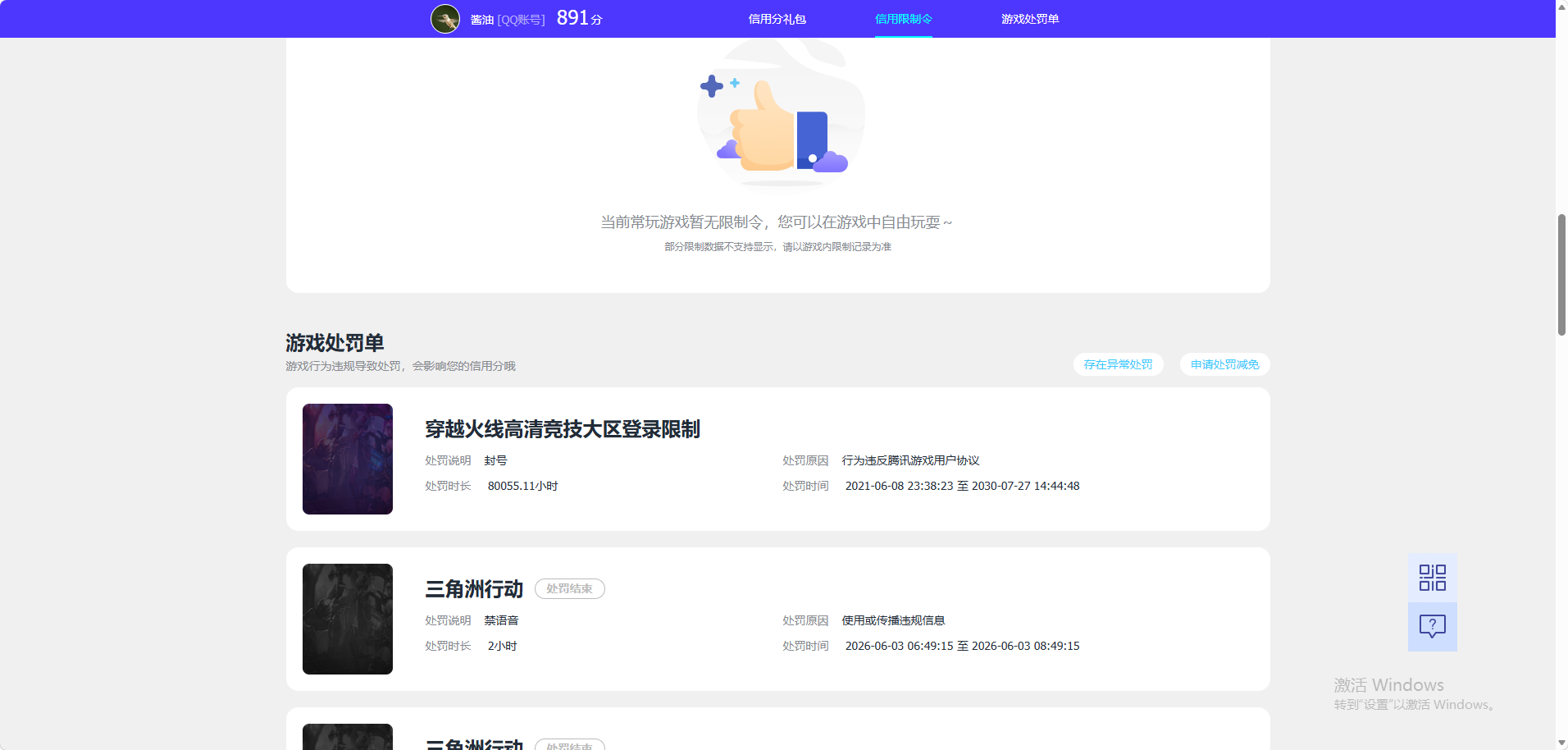
Task: Click 2021-06-08 23:38:23 至 2030-07-27 penalty time
Action: (962, 486)
